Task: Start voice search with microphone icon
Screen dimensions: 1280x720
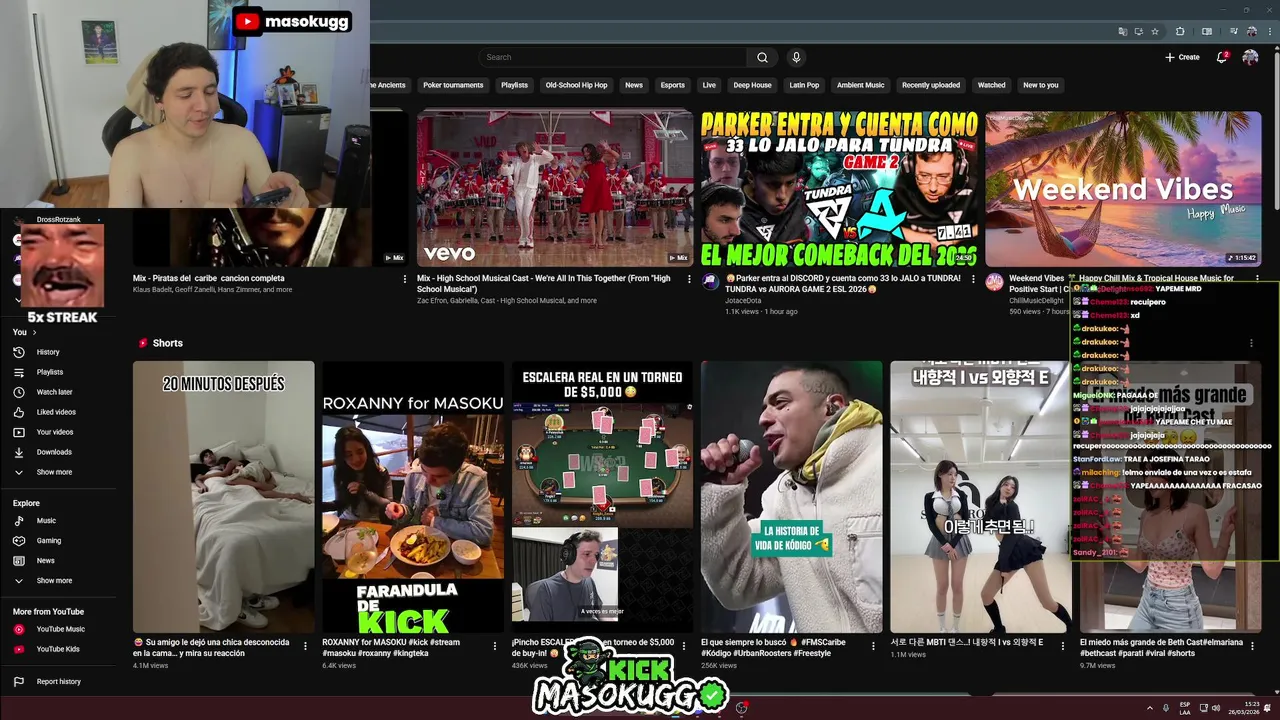Action: tap(796, 57)
